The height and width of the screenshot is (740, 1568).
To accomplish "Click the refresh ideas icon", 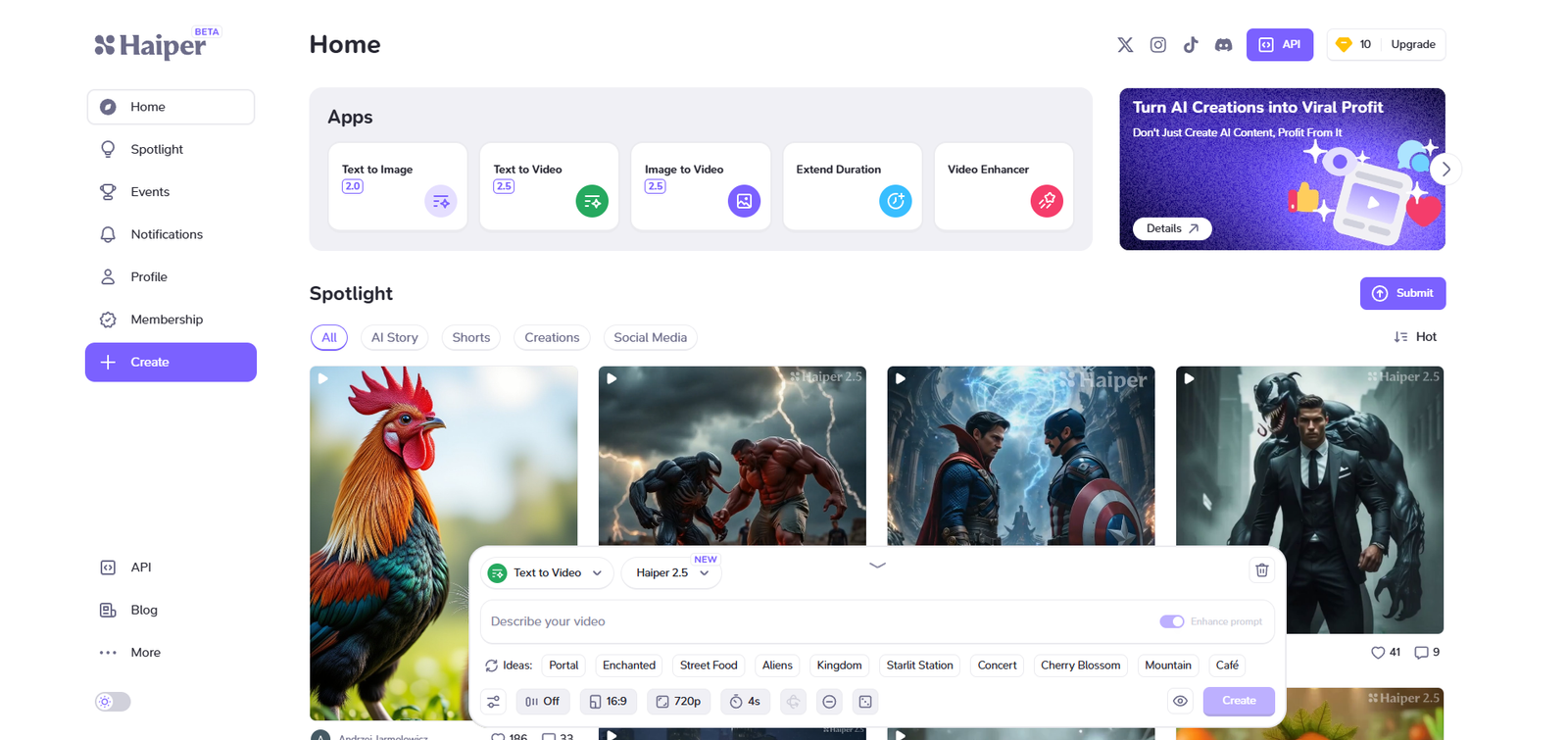I will [492, 666].
